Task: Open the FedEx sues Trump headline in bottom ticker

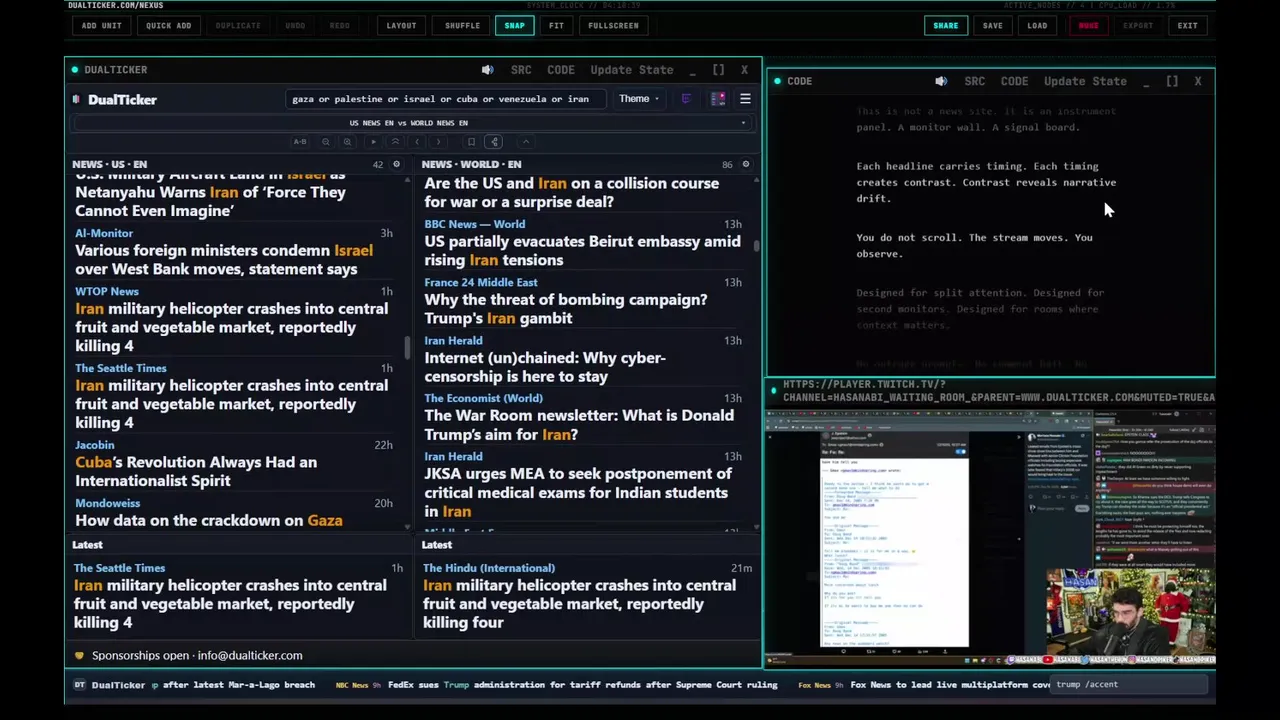Action: pyautogui.click(x=583, y=685)
